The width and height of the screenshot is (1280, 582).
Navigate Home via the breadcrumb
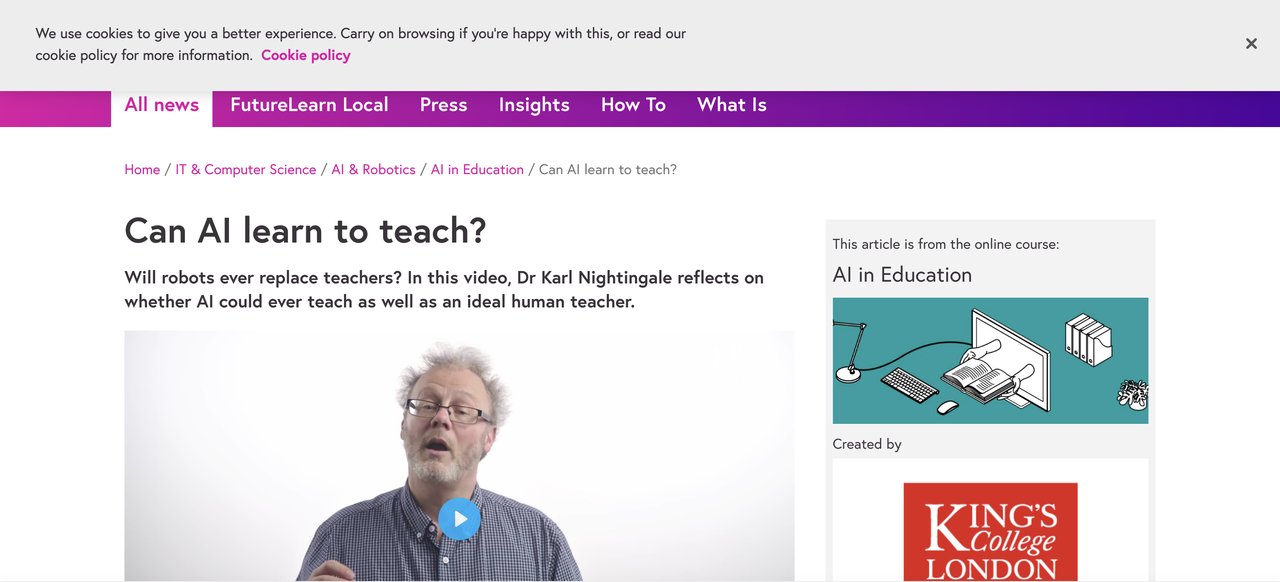[141, 169]
